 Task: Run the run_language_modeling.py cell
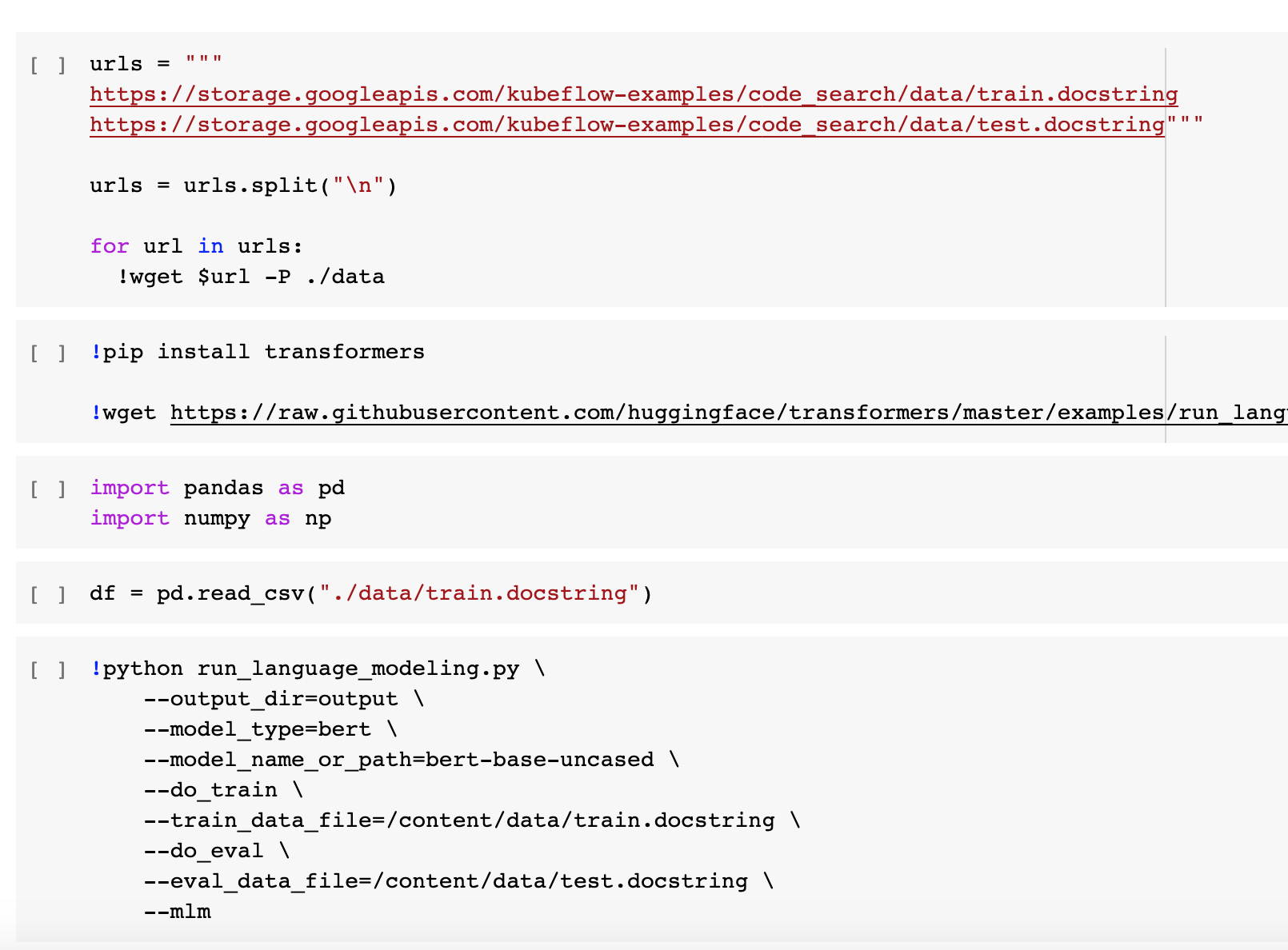[x=48, y=669]
